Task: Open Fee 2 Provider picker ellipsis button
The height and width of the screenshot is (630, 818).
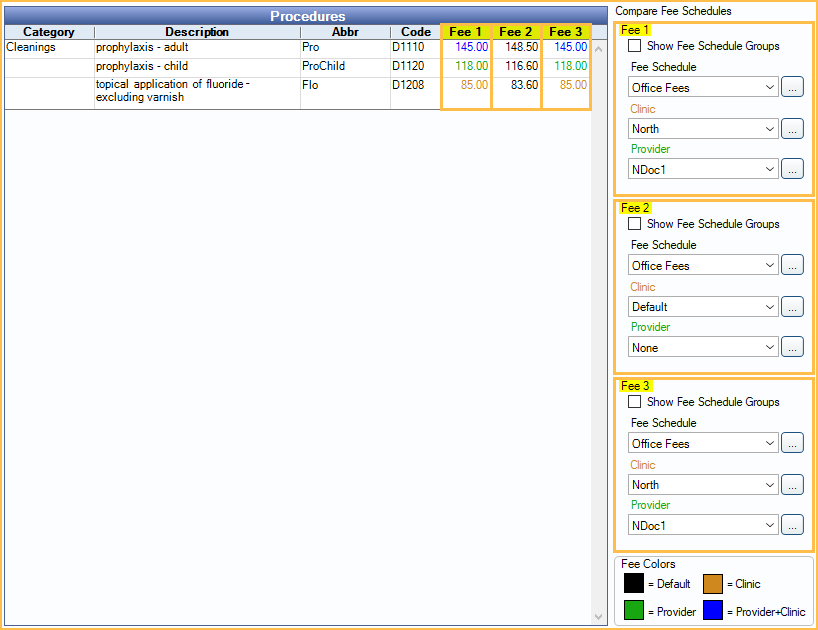Action: point(792,347)
